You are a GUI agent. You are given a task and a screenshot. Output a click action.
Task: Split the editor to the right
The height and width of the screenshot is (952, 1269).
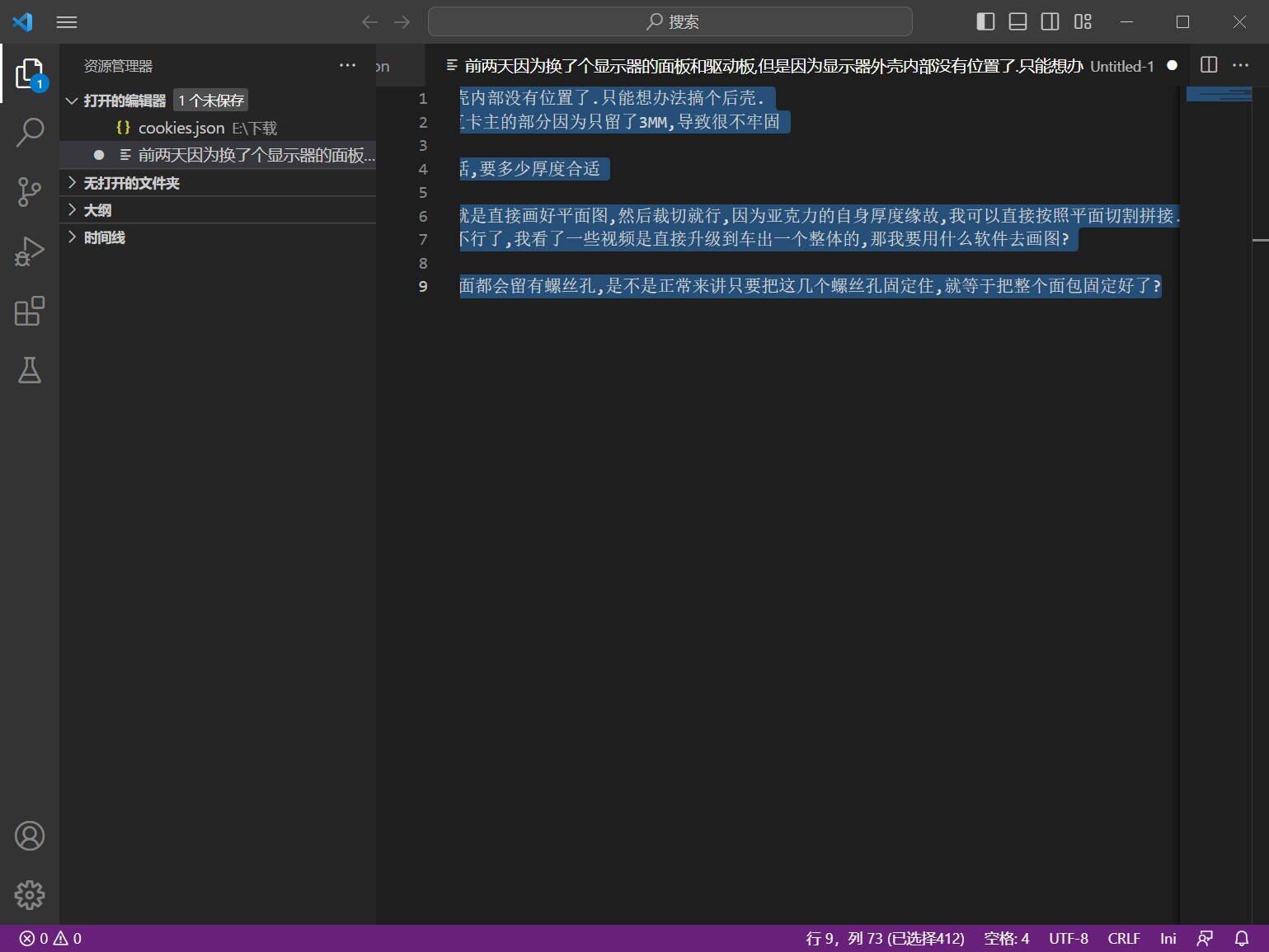(x=1209, y=65)
